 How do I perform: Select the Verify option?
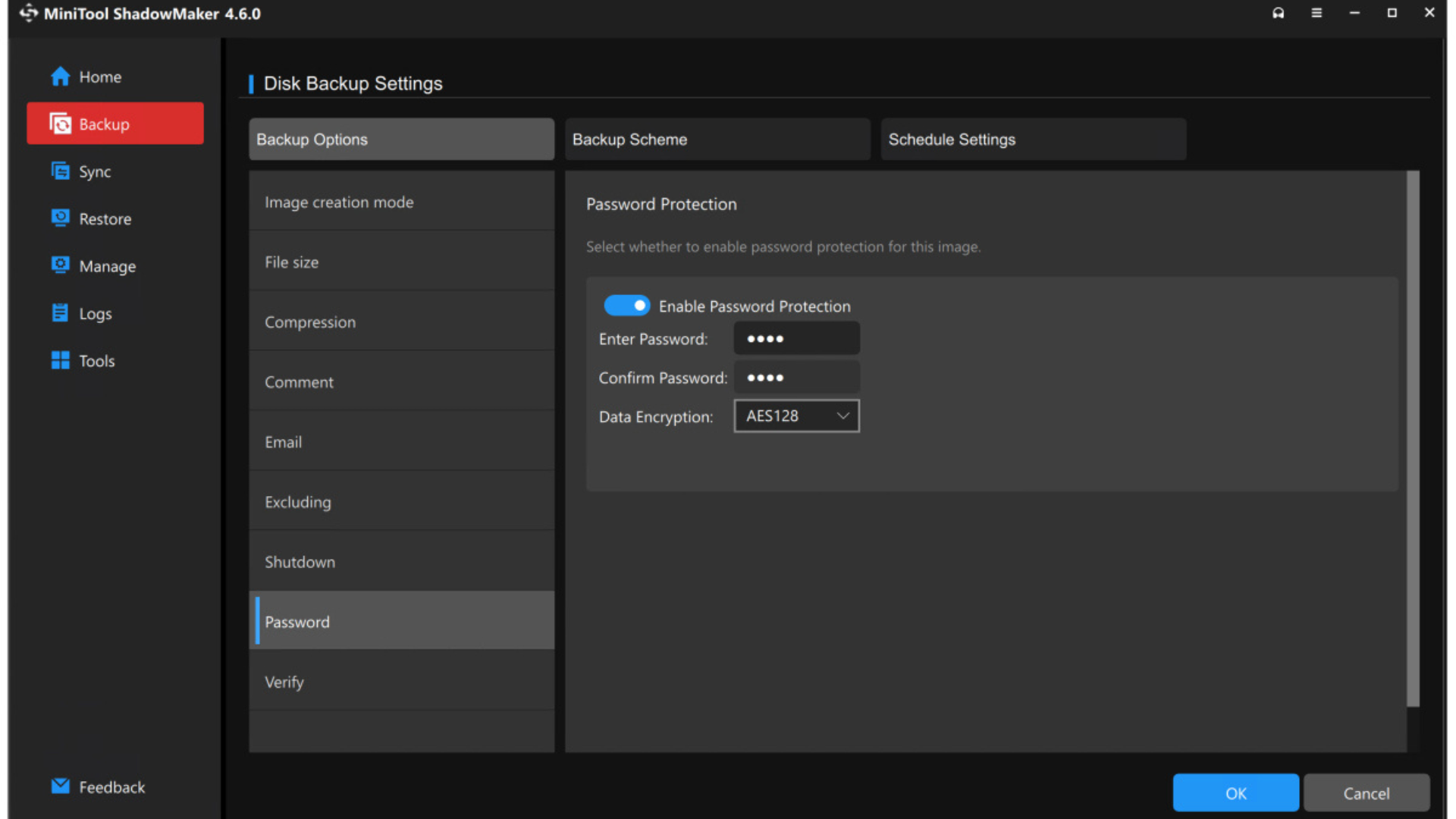click(401, 682)
